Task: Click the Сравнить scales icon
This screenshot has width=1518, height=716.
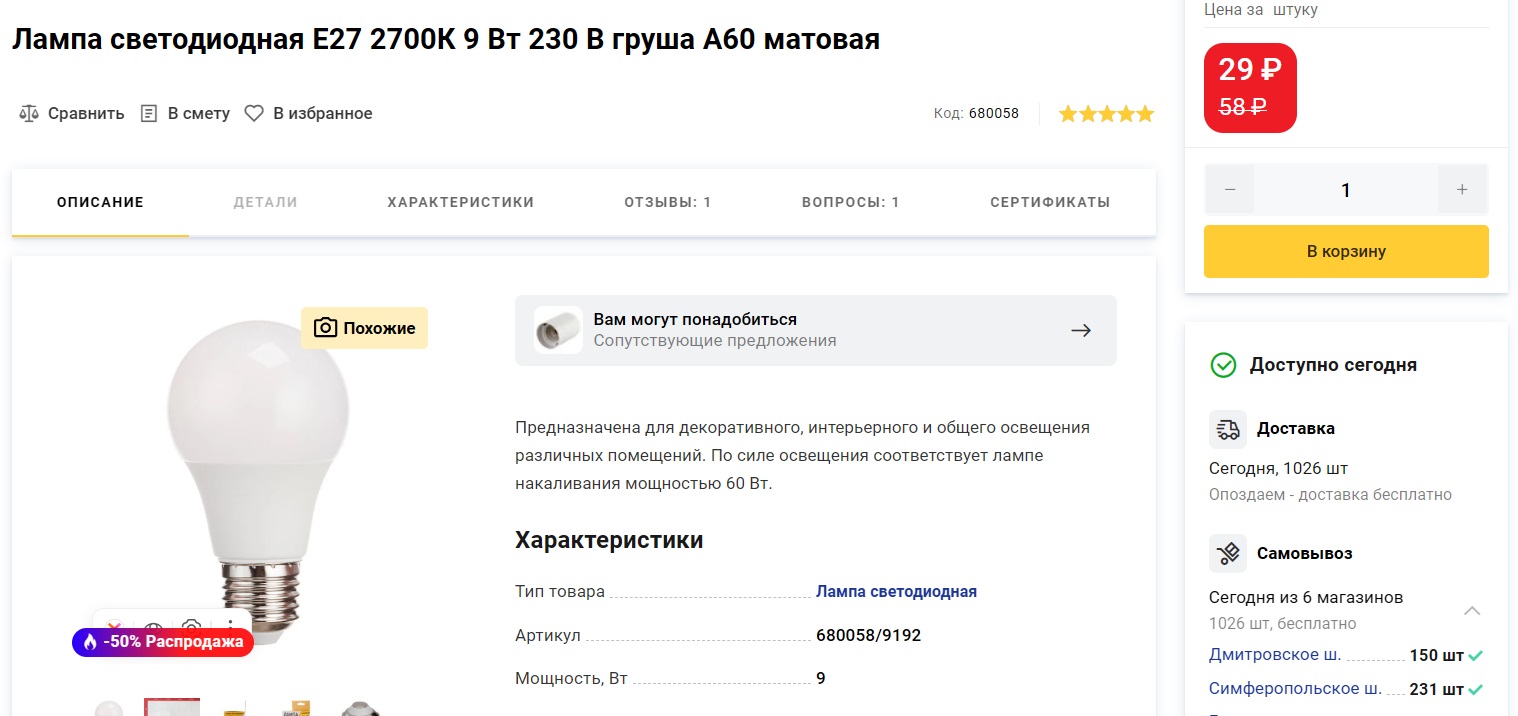Action: (28, 114)
